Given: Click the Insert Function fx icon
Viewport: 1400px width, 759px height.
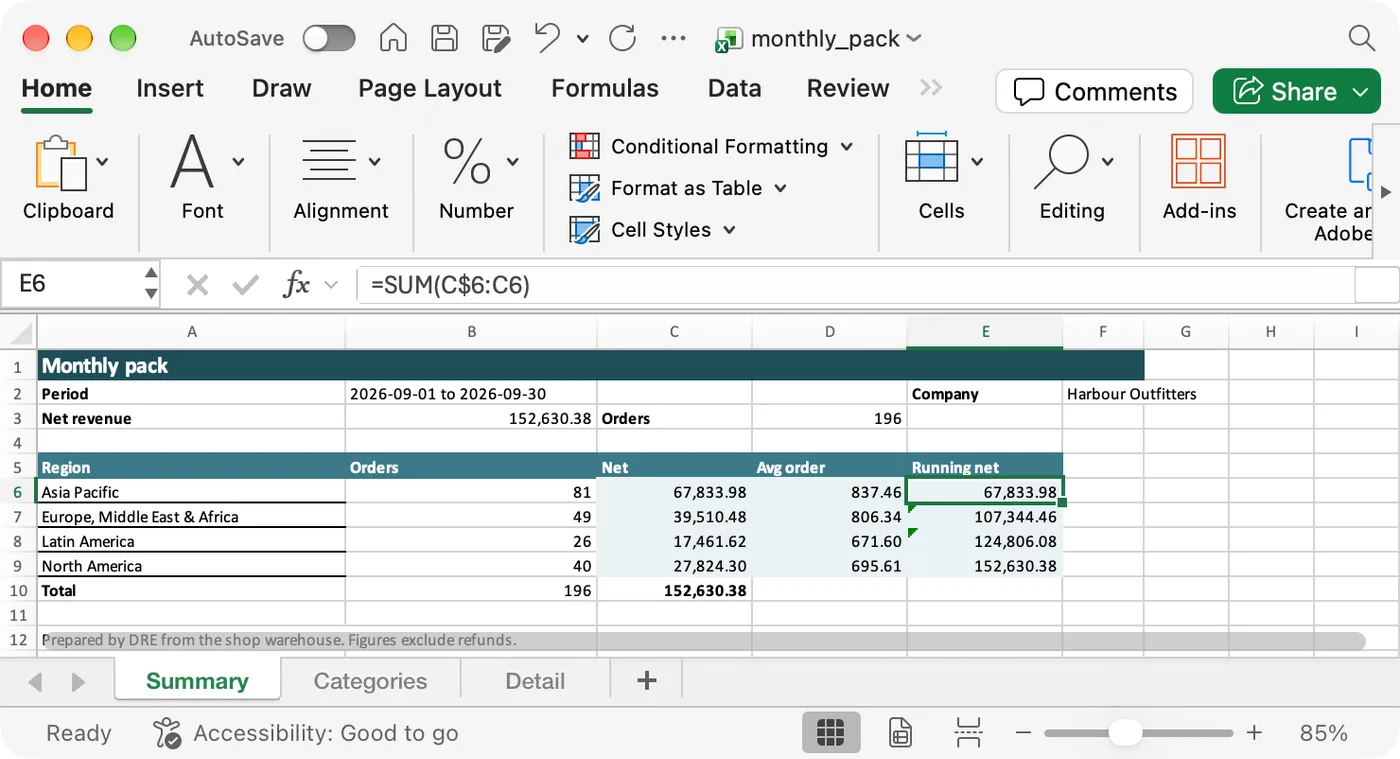Looking at the screenshot, I should 296,285.
